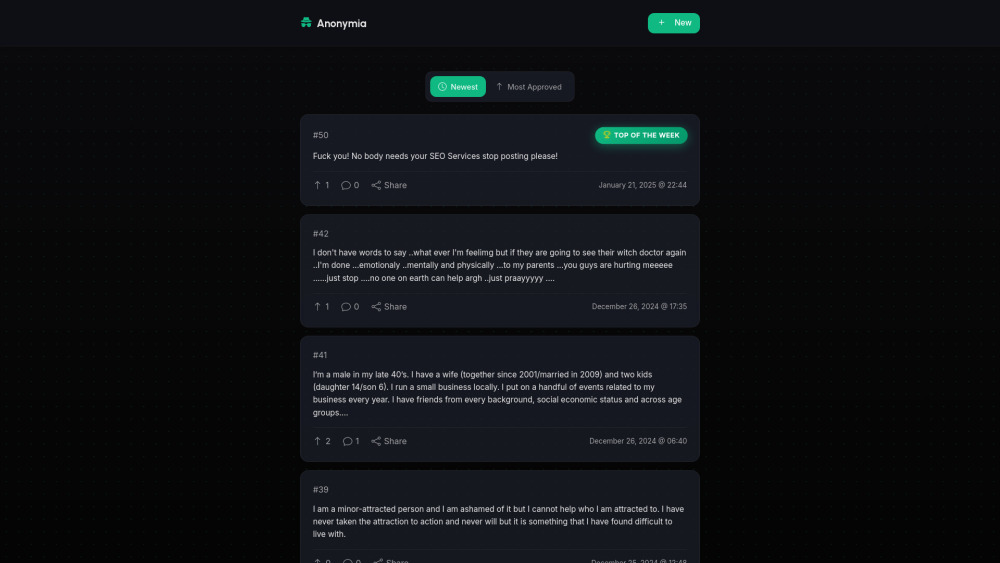The height and width of the screenshot is (563, 1000).
Task: Upvote post #50 with the arrow icon
Action: pos(318,185)
